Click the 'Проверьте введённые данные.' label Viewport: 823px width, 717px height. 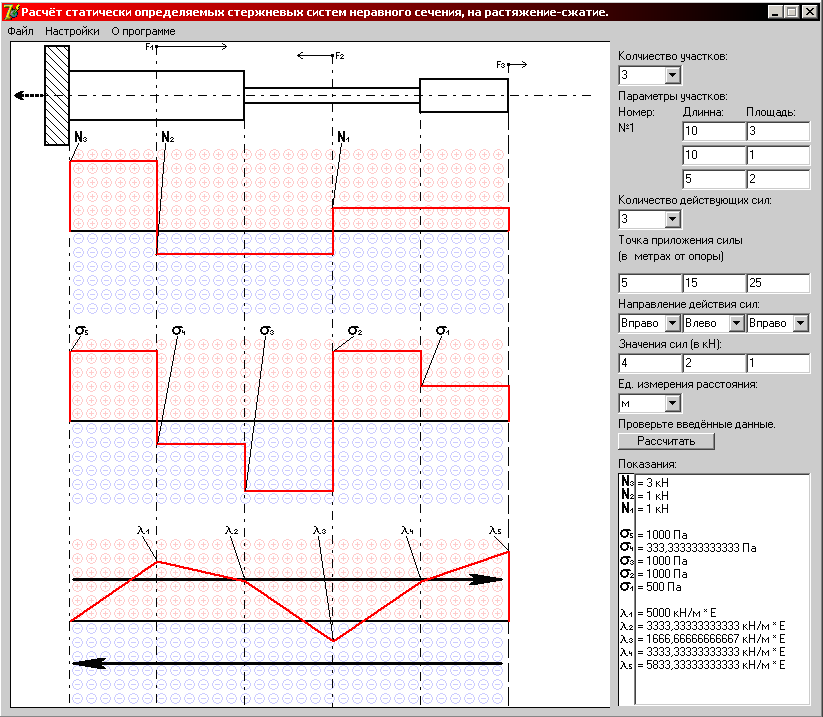click(697, 424)
